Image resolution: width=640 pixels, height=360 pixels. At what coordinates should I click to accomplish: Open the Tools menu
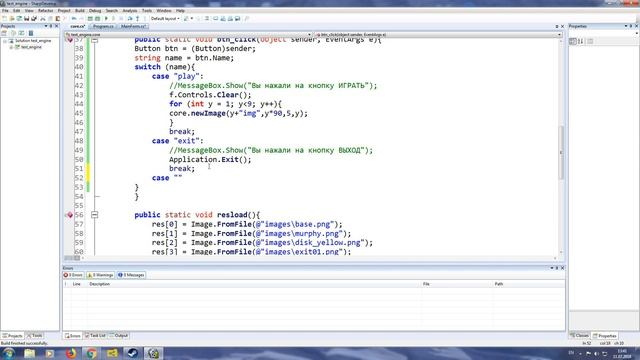147,11
